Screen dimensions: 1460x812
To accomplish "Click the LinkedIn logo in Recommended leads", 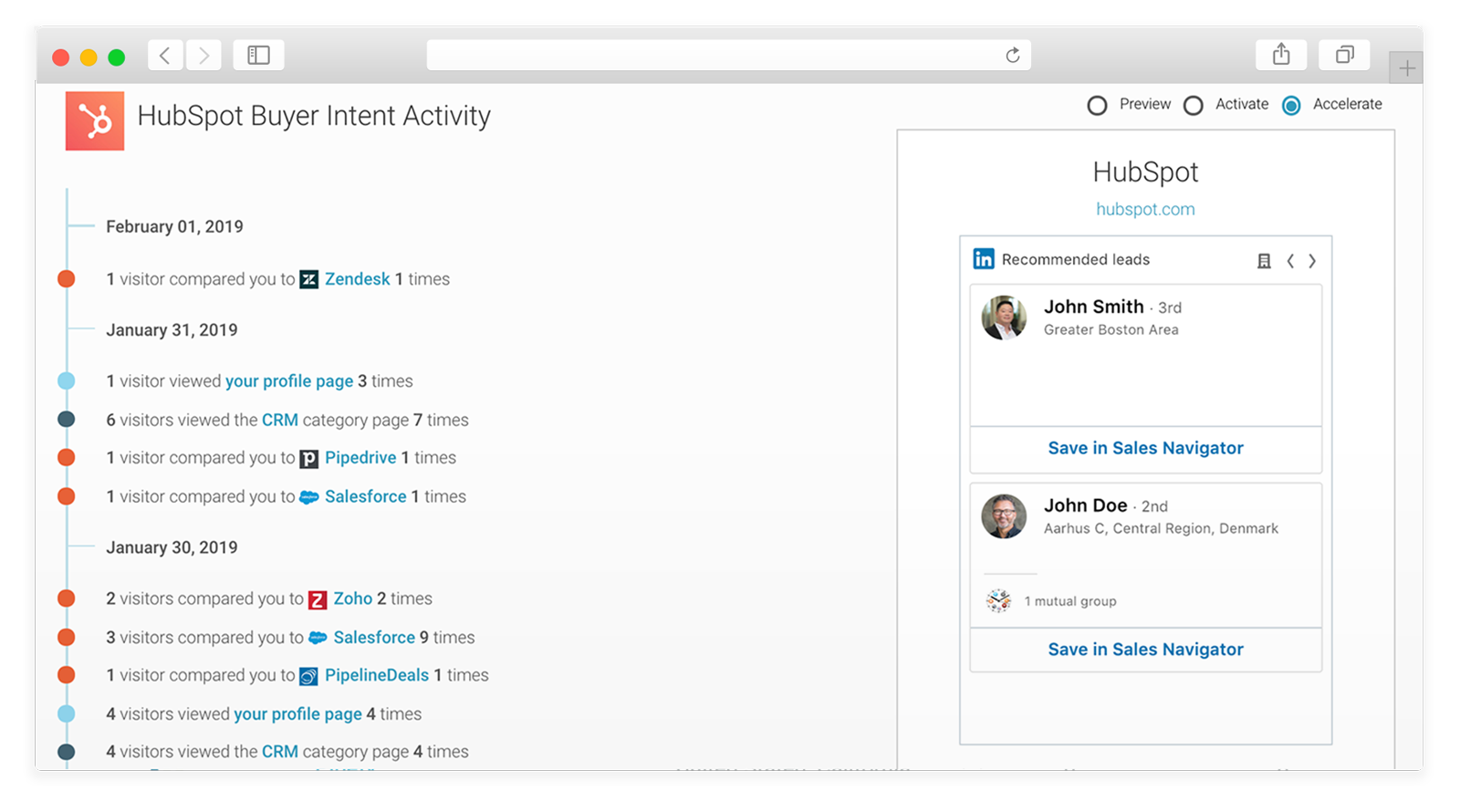I will tap(984, 259).
